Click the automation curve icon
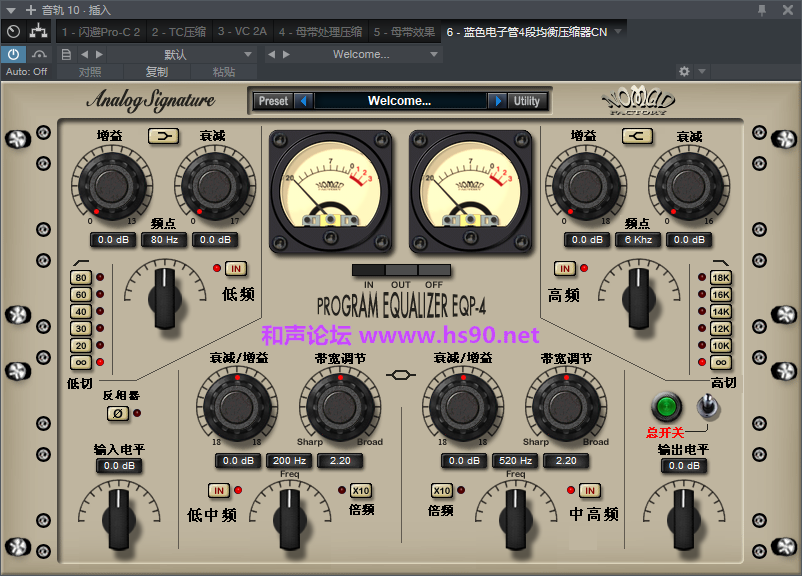Screen dimensions: 802x576 [39, 54]
